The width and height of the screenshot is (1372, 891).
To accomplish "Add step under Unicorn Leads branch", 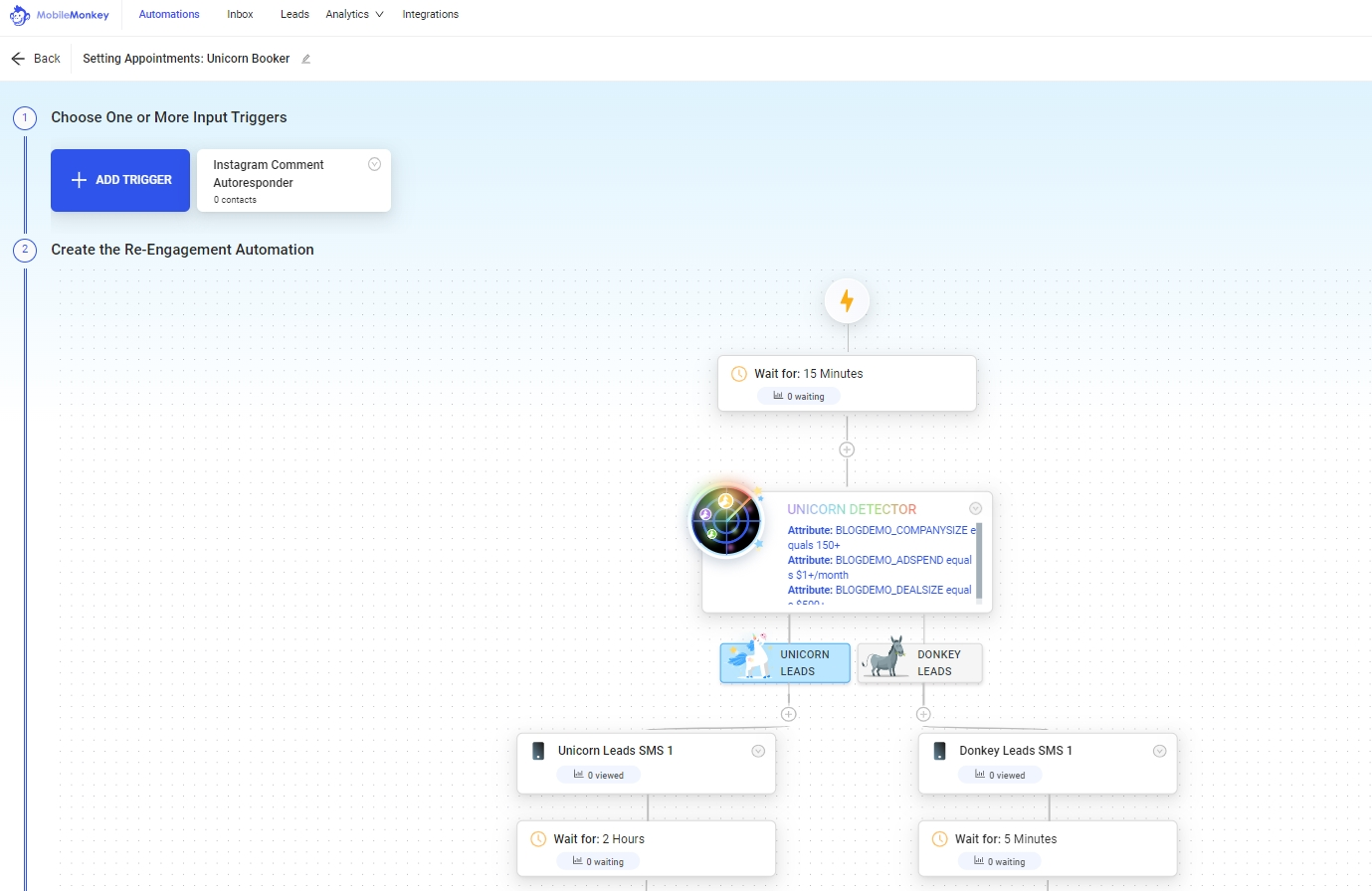I will coord(789,714).
